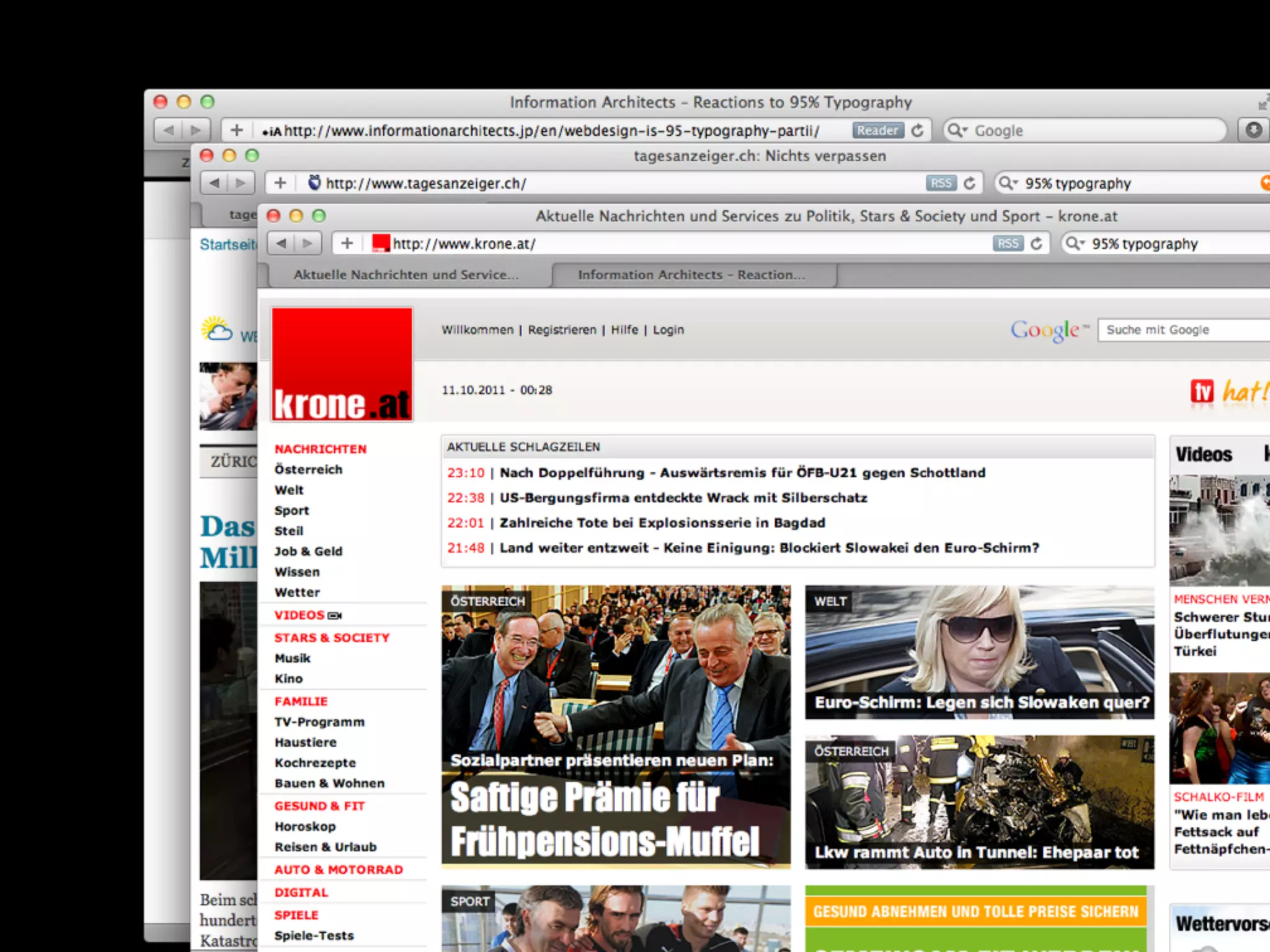Open search engine dropdown in tagesanzeiger search field
Screen dimensions: 1270x952
[x=1008, y=183]
